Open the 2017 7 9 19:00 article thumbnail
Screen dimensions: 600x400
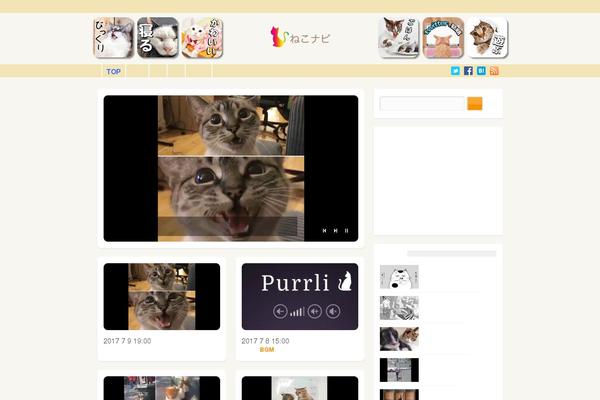(x=162, y=297)
